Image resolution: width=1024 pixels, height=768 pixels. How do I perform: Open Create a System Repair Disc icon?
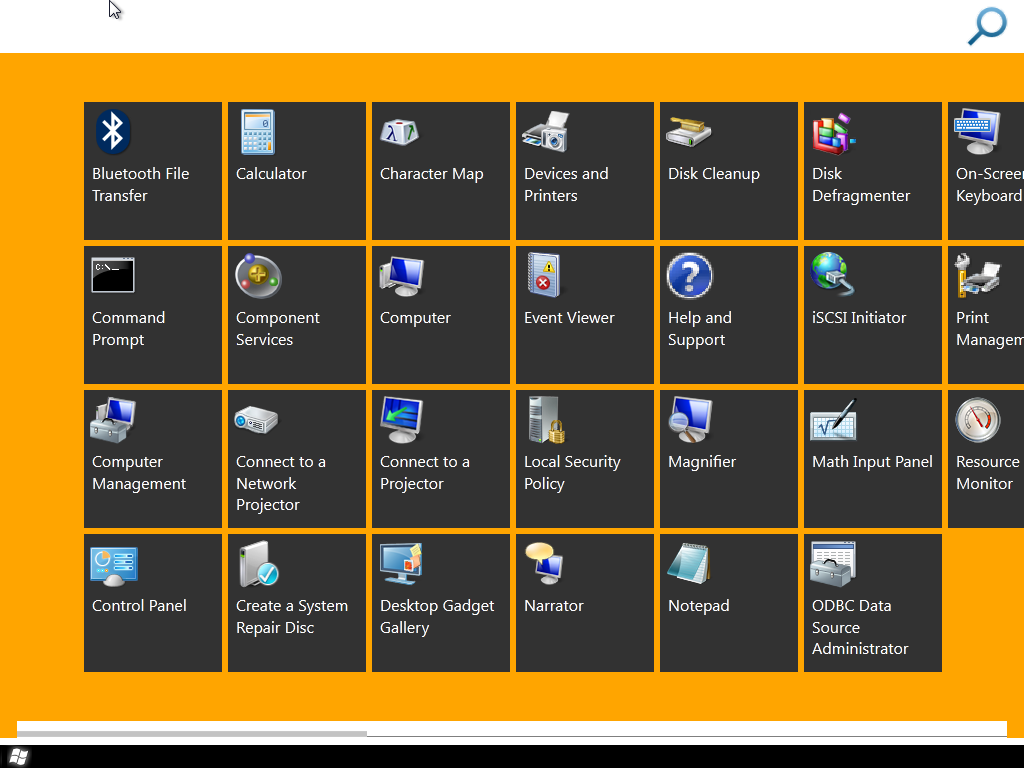(x=259, y=564)
